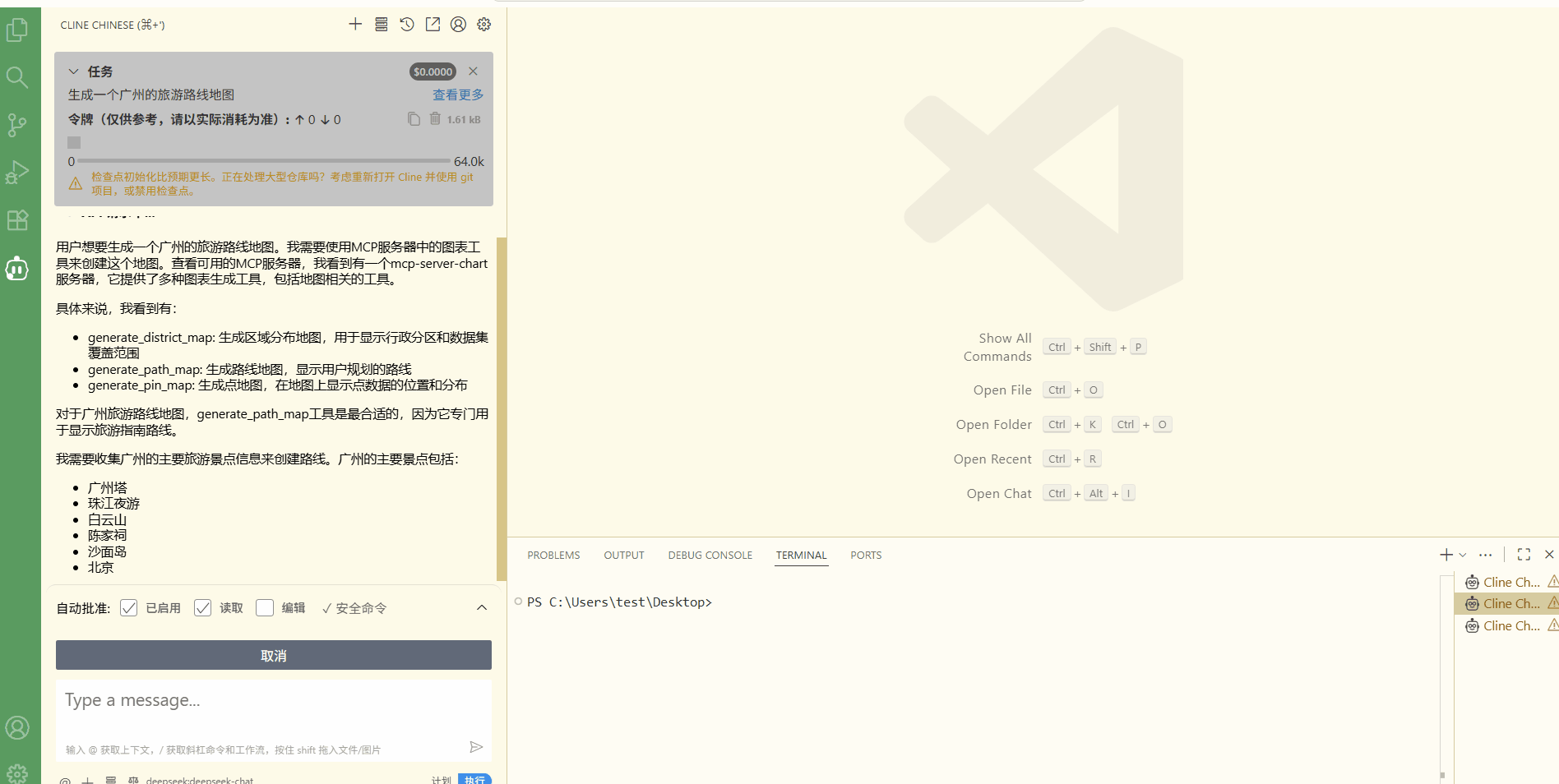Start a new Cline task

pos(355,24)
